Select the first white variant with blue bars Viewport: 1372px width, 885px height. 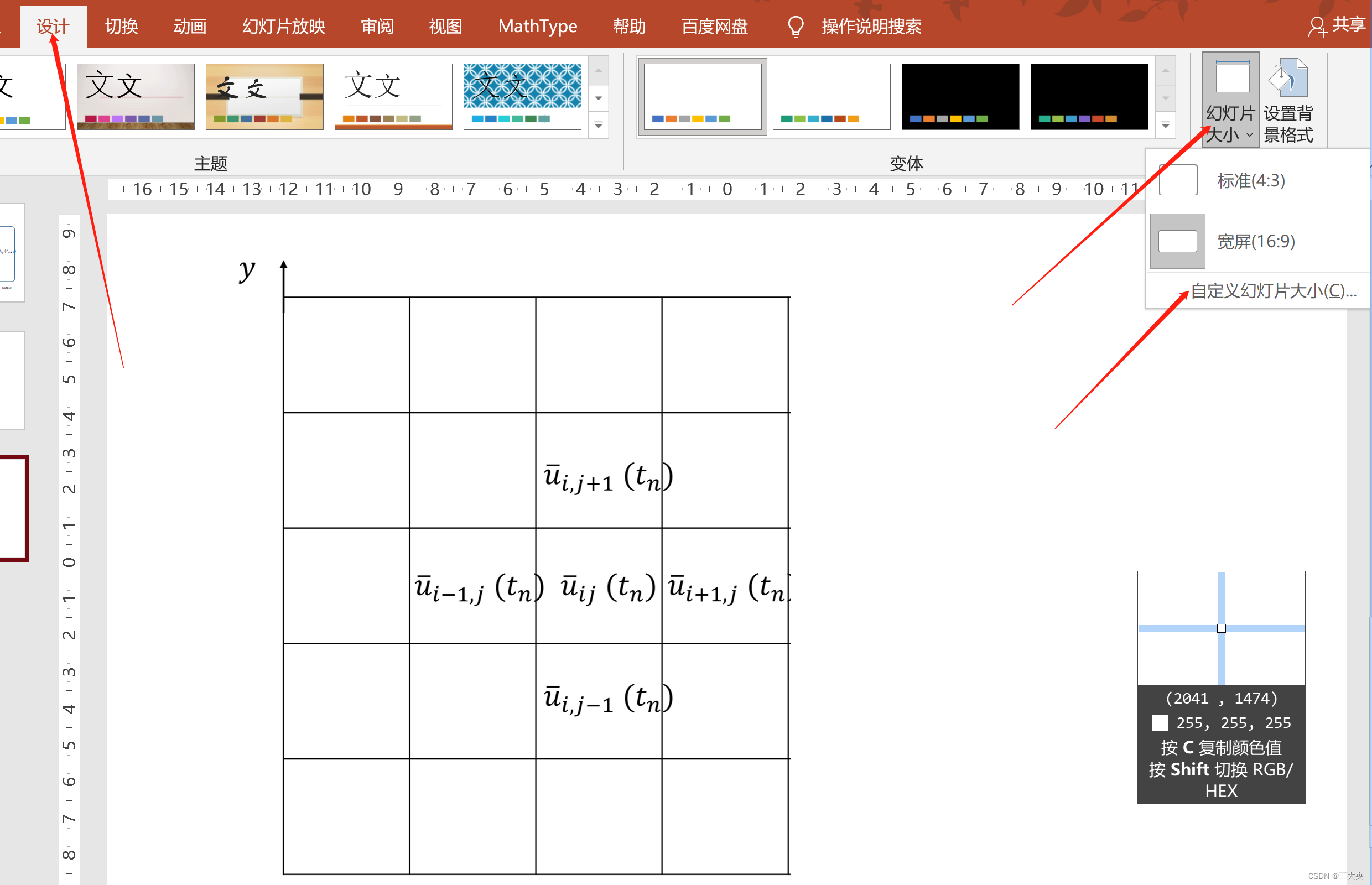coord(702,97)
